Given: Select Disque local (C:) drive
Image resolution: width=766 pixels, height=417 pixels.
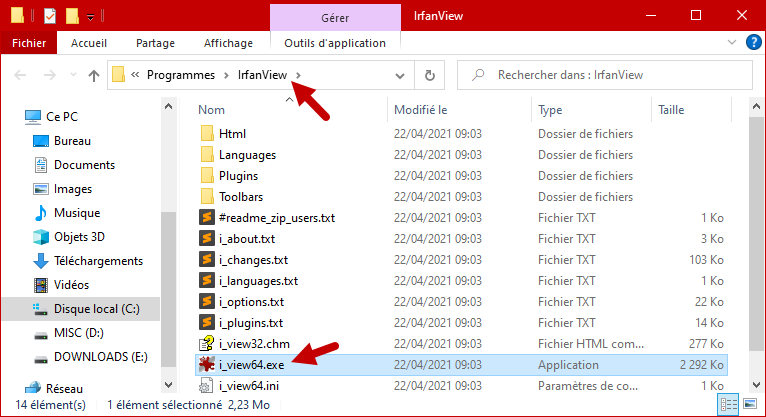Looking at the screenshot, I should (x=81, y=309).
